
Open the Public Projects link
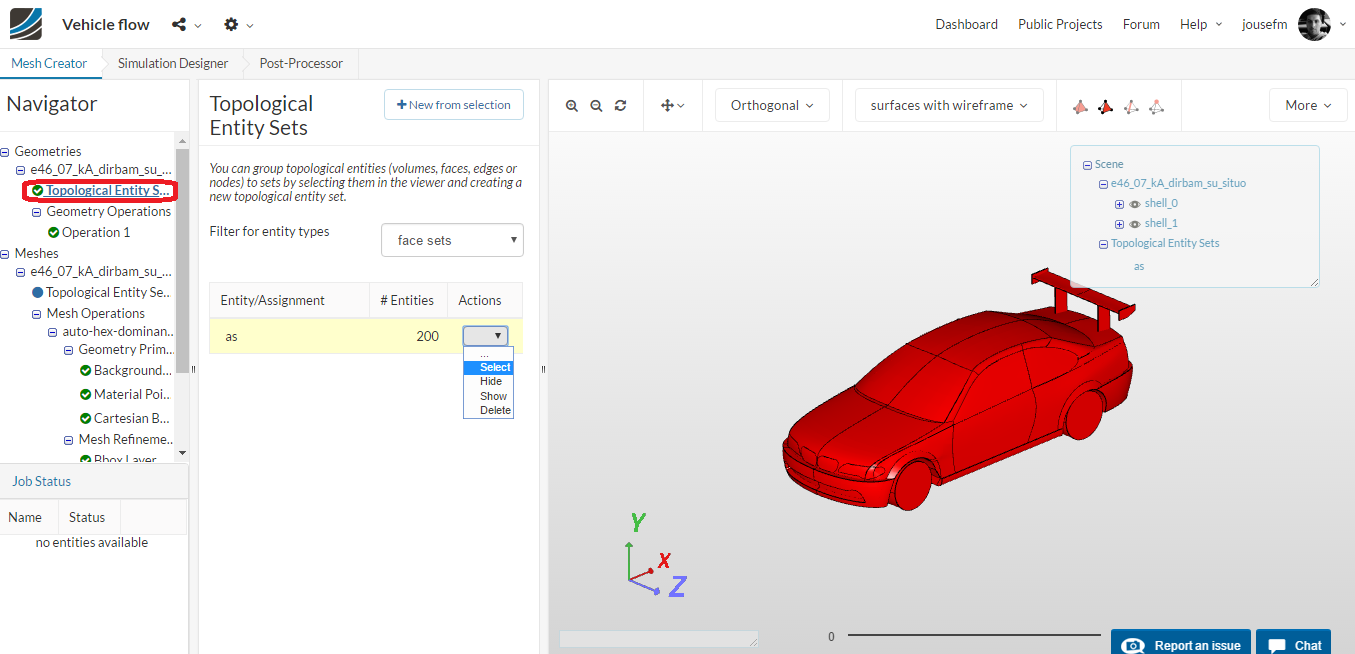tap(1060, 24)
